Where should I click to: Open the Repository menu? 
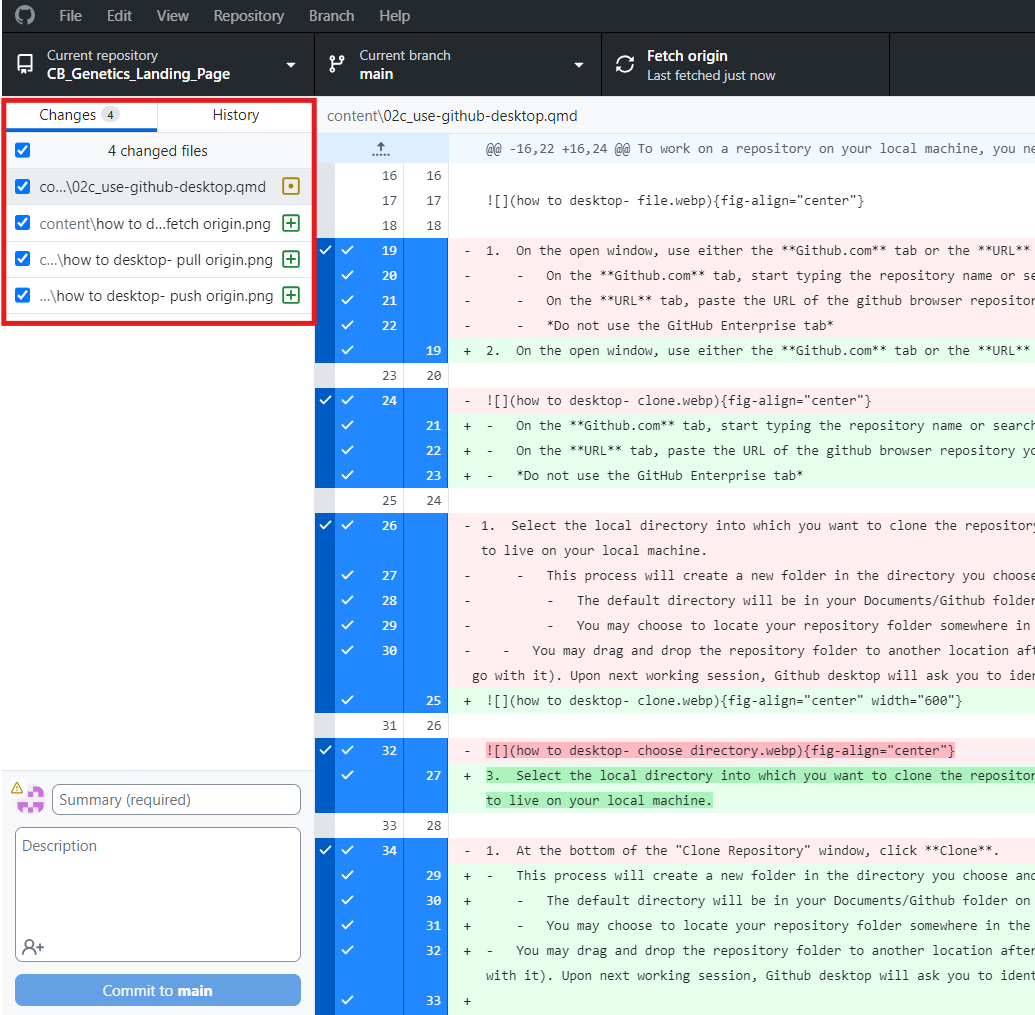coord(249,16)
